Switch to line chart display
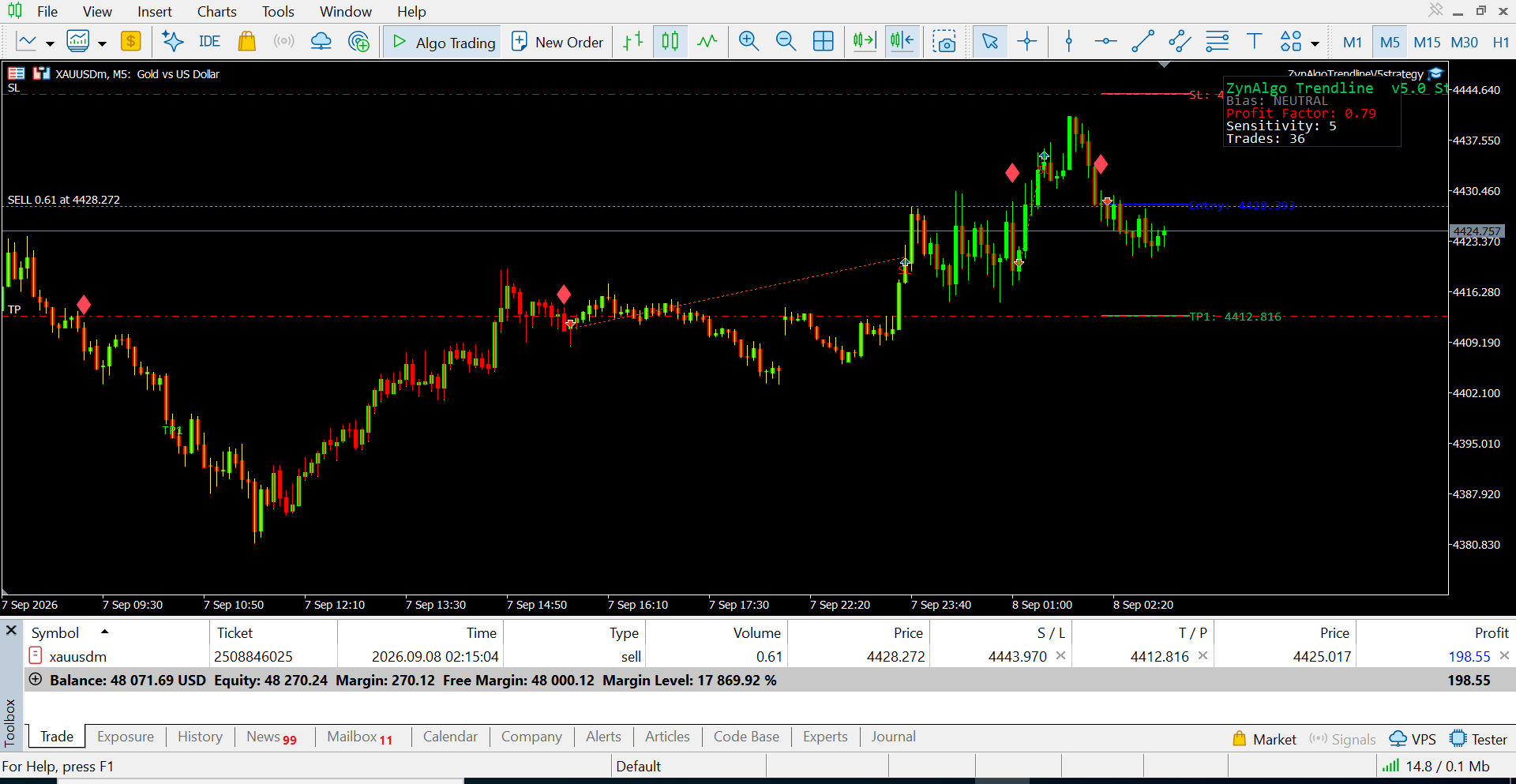Viewport: 1516px width, 784px height. pyautogui.click(x=707, y=41)
